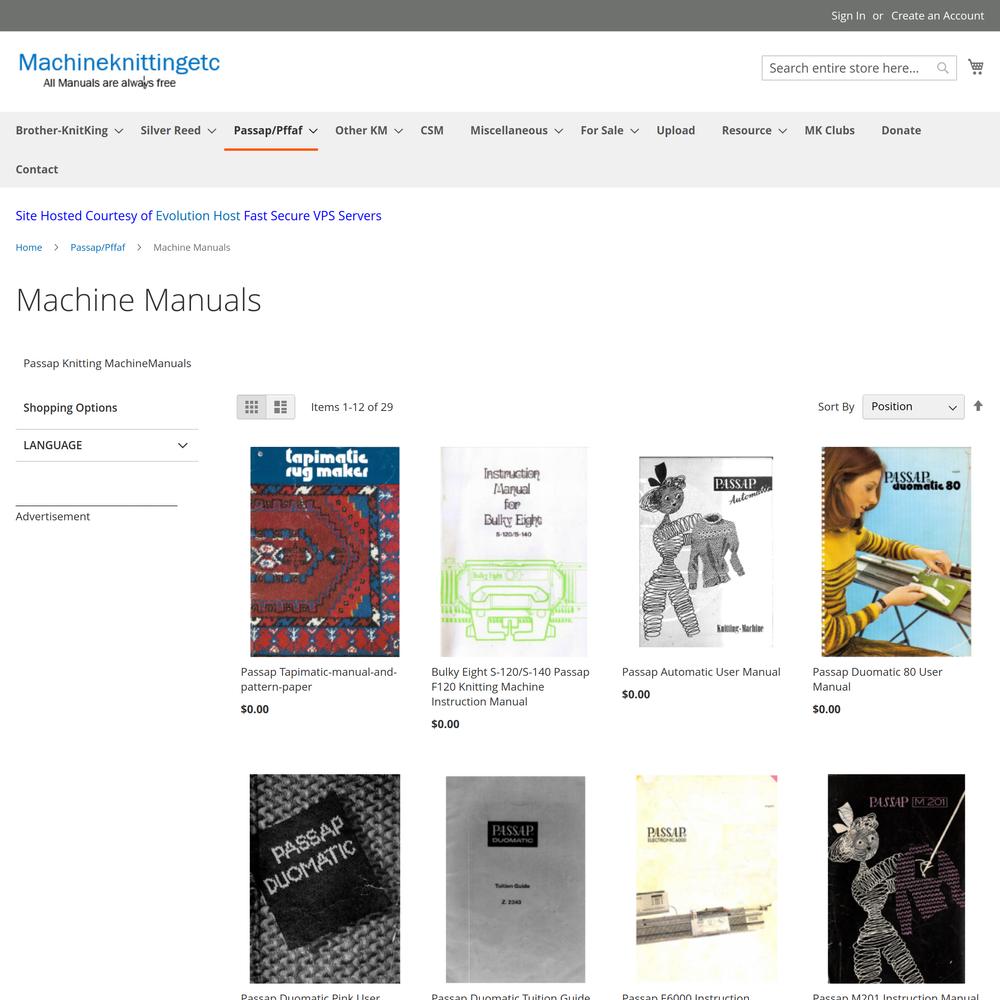Viewport: 1000px width, 1000px height.
Task: Open Passap E6000 cover thumbnail
Action: point(707,879)
